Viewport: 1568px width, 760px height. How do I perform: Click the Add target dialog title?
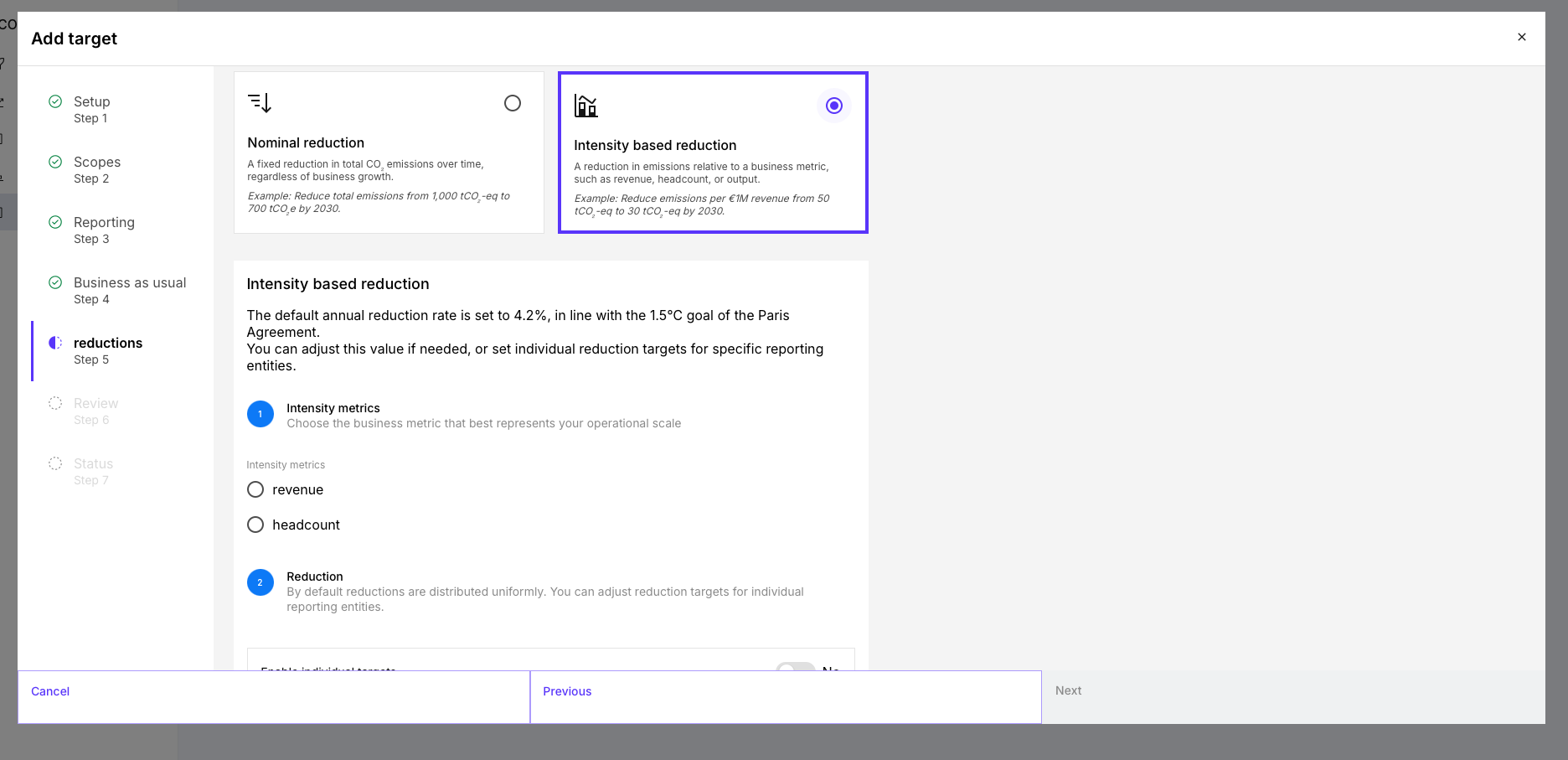coord(75,39)
